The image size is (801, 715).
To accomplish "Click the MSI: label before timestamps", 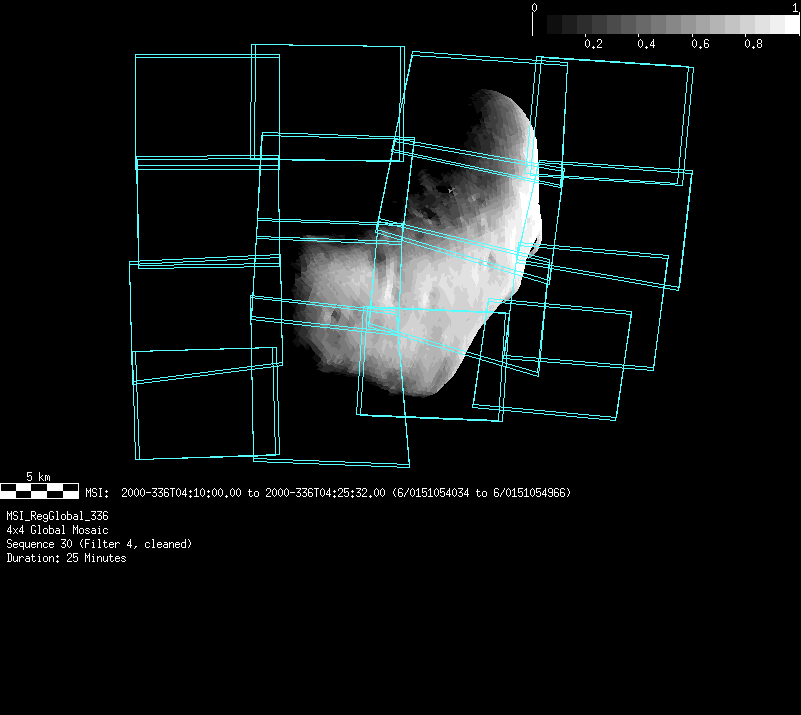I will (x=97, y=493).
